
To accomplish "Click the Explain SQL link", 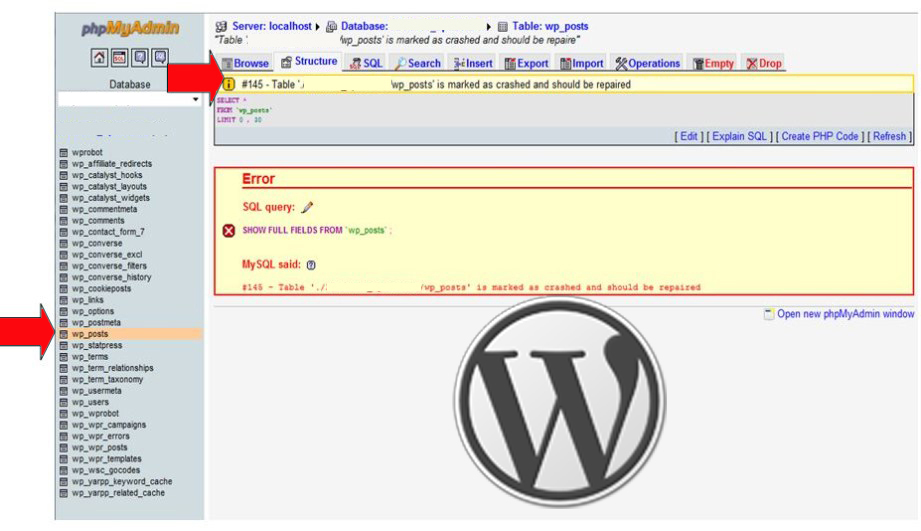I will tap(739, 137).
